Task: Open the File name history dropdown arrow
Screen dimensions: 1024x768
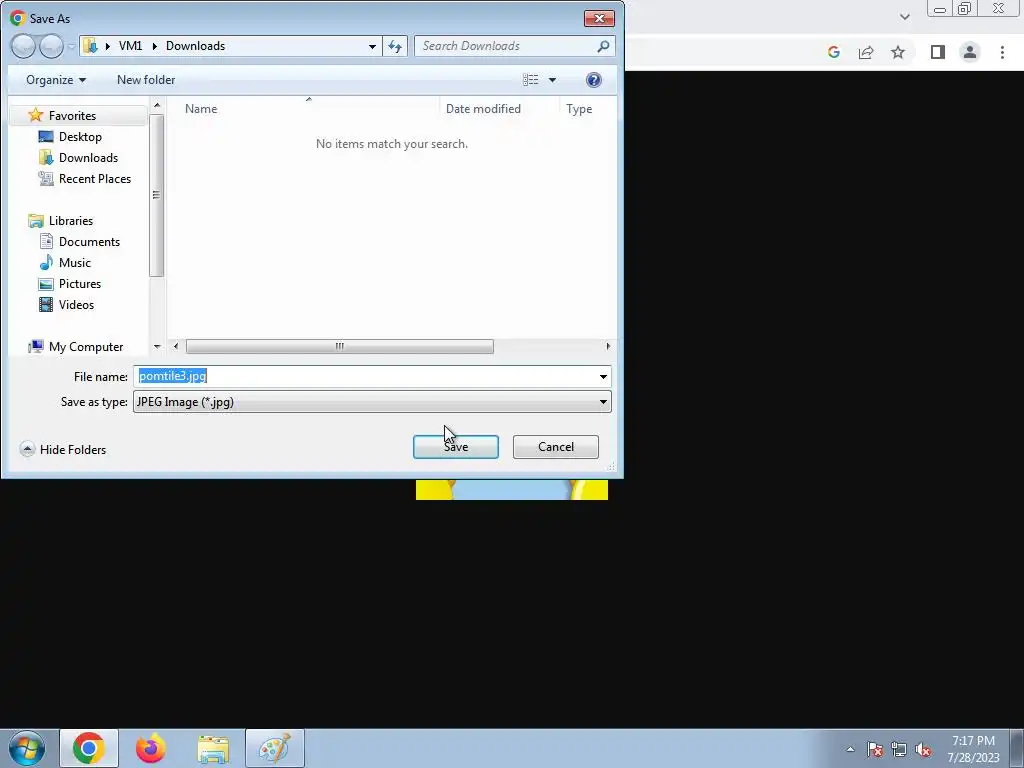Action: pyautogui.click(x=603, y=377)
